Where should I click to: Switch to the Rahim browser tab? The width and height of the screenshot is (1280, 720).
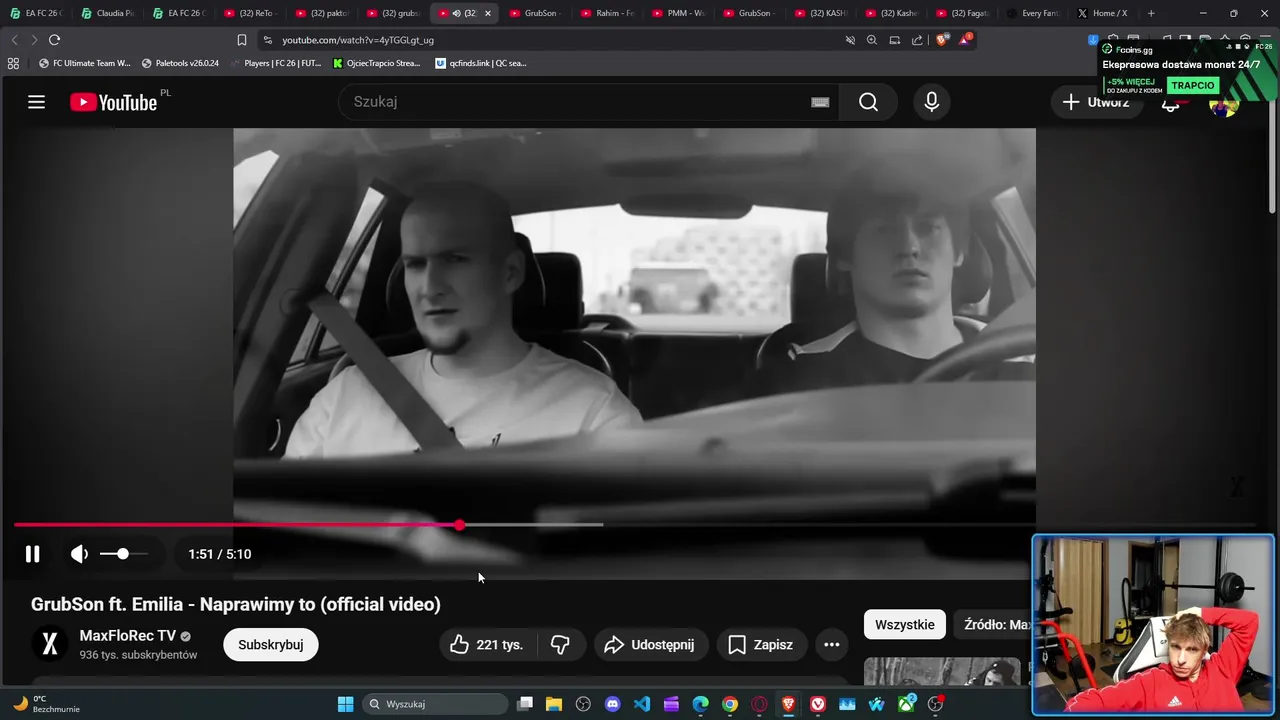[608, 13]
